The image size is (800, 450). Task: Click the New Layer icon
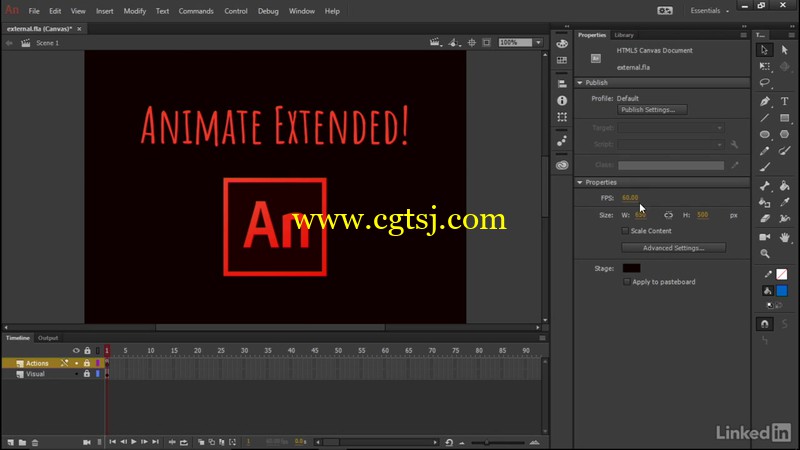pyautogui.click(x=10, y=442)
